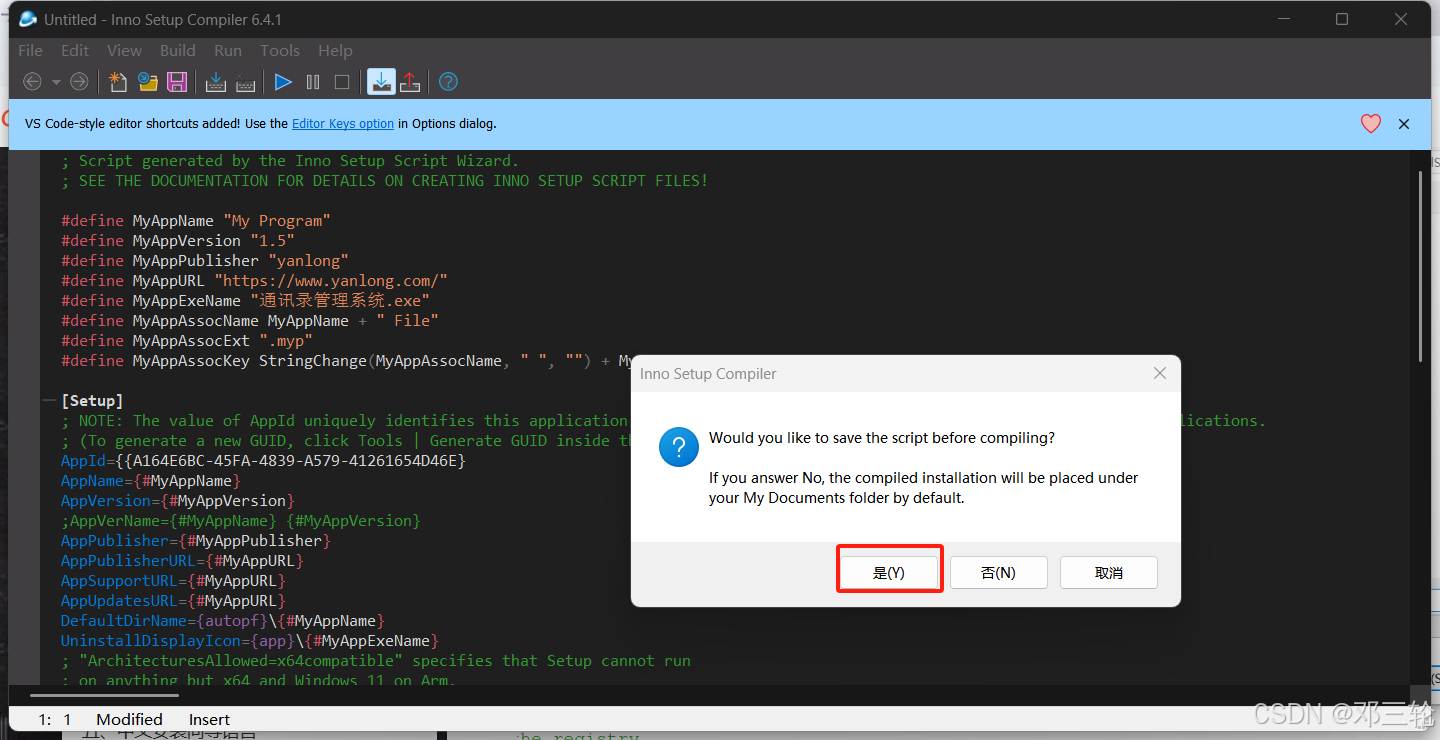The image size is (1440, 740).
Task: Click the Stop Compile toolbar icon
Action: pos(245,82)
